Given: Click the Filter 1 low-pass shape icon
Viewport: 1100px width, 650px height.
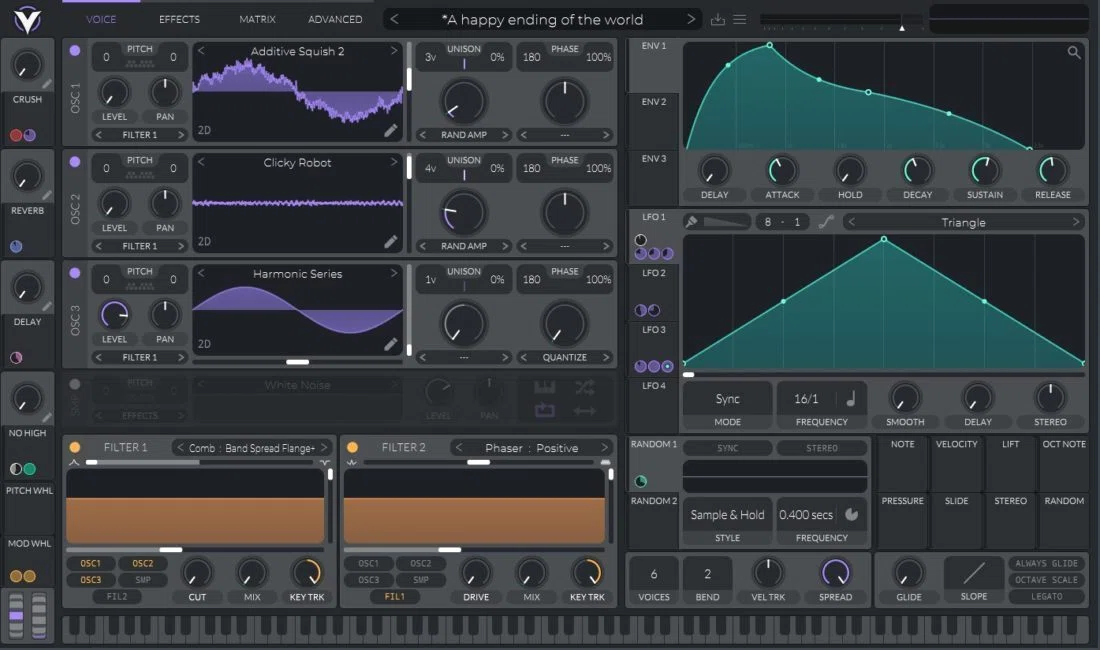Looking at the screenshot, I should tap(74, 463).
